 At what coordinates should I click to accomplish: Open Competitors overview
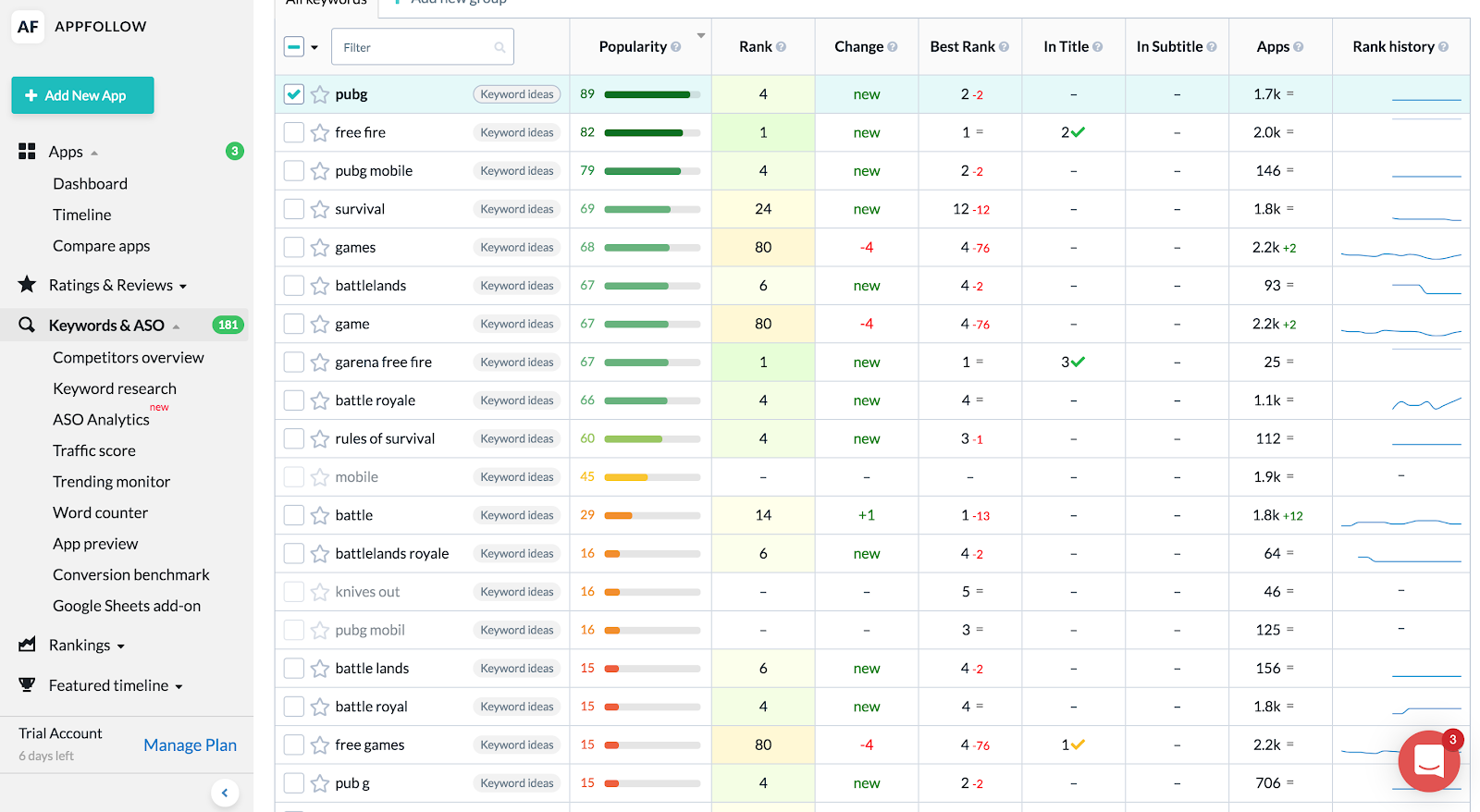point(129,358)
